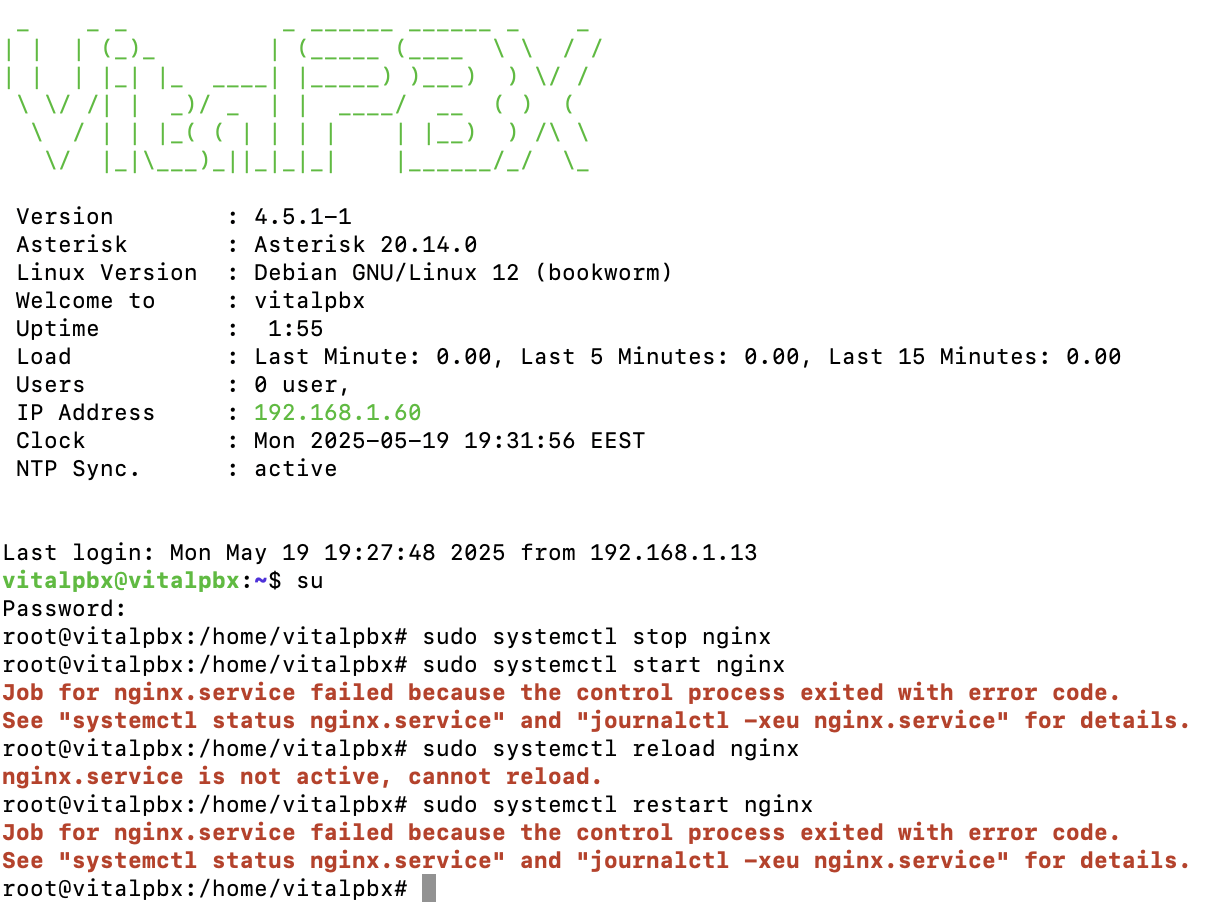Click the 'systemctl reload nginx' command line
The image size is (1216, 916).
400,749
